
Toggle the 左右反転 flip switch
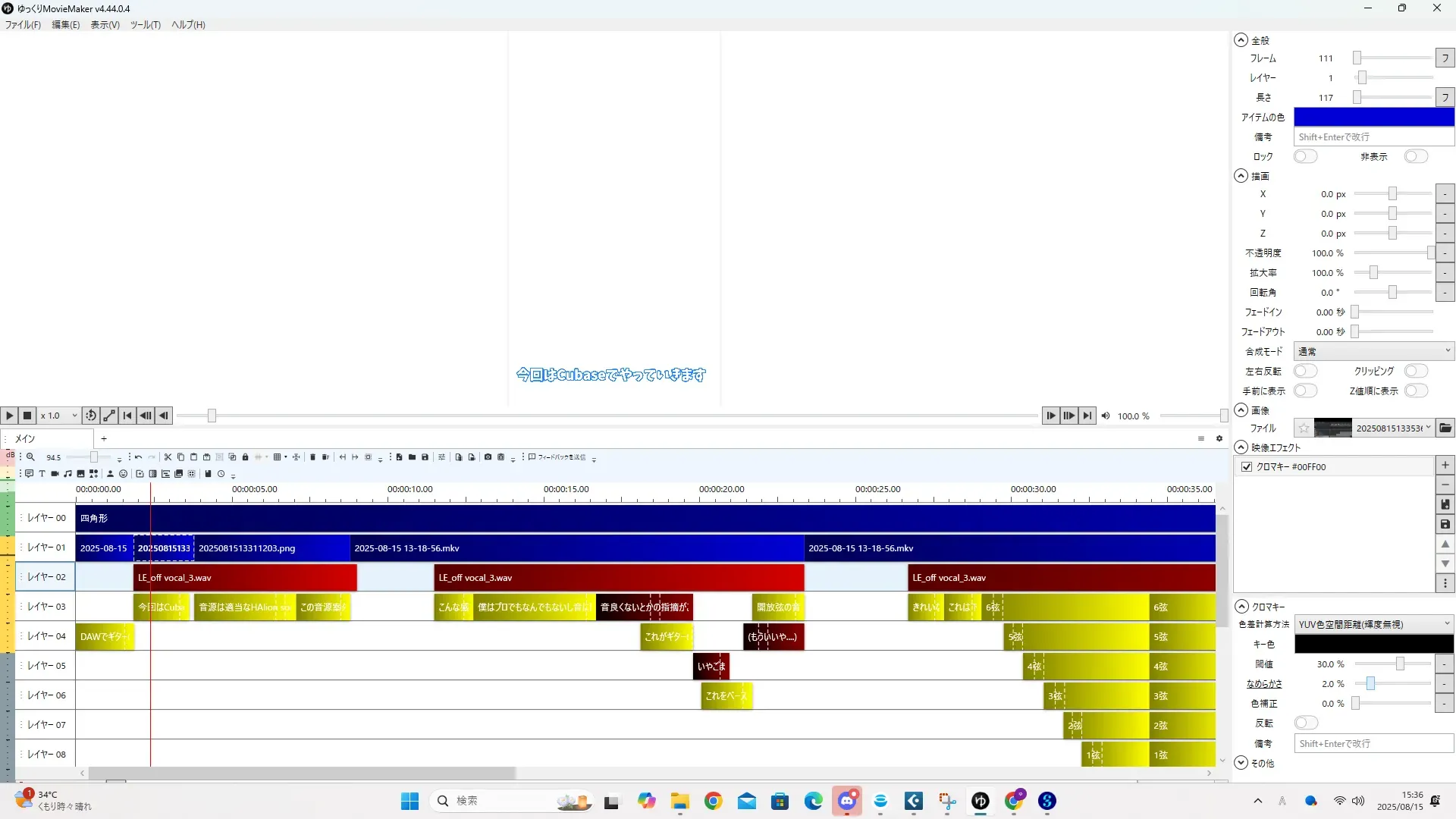[x=1305, y=371]
